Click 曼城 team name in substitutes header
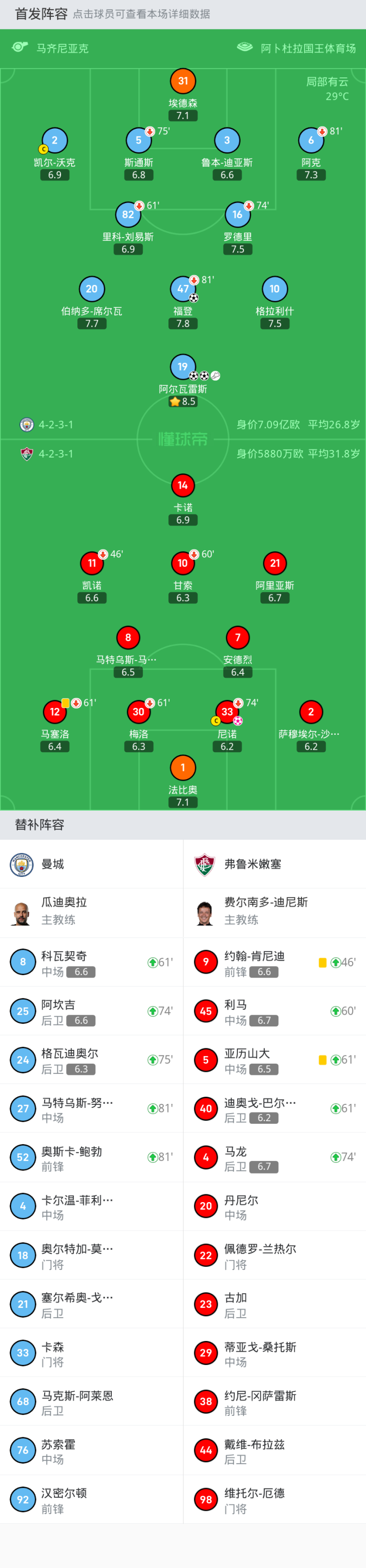The image size is (366, 1568). (x=53, y=864)
